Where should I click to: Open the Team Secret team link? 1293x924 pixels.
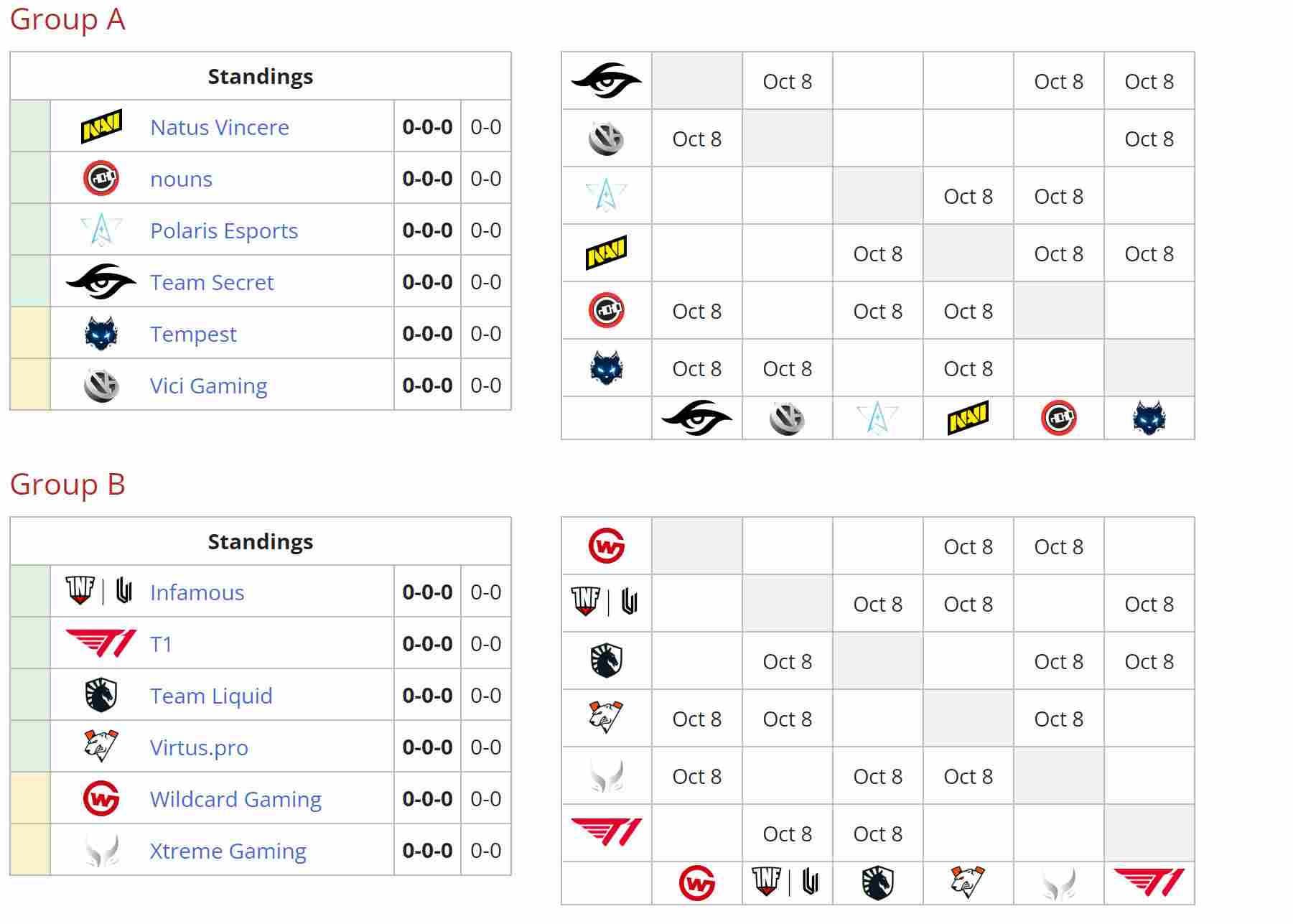tap(212, 282)
